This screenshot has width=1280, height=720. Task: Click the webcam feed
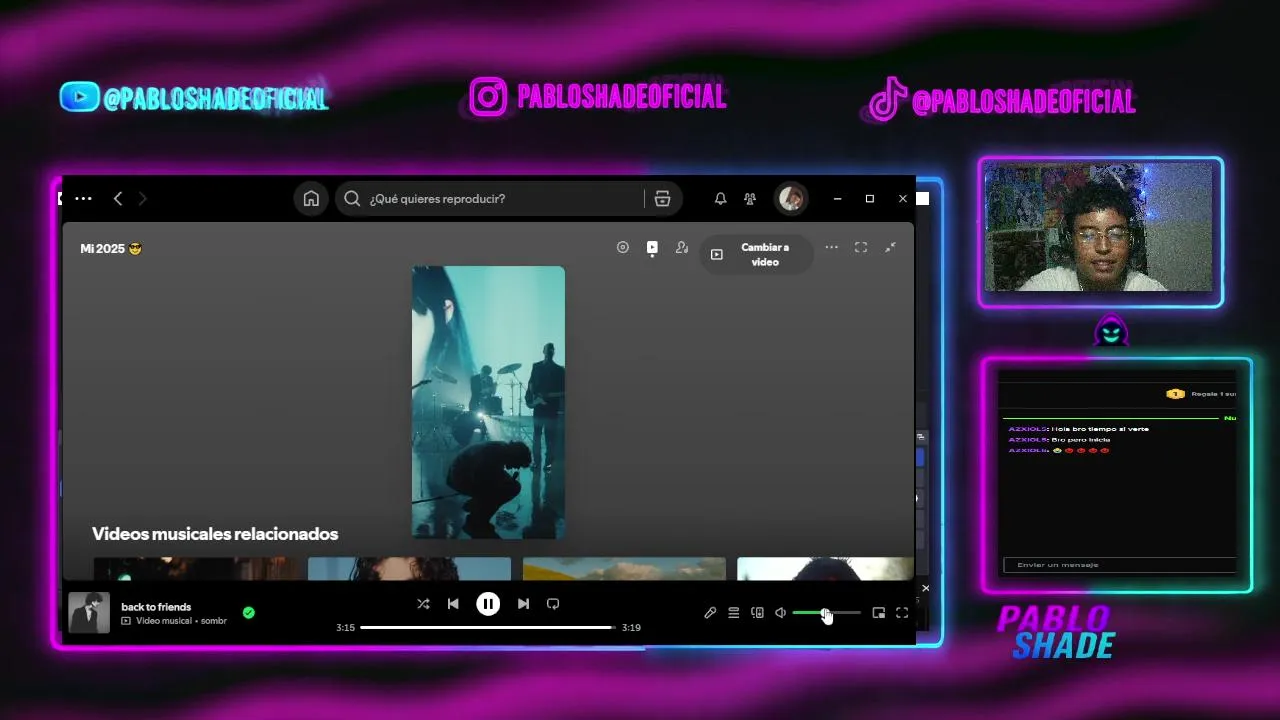pyautogui.click(x=1099, y=229)
